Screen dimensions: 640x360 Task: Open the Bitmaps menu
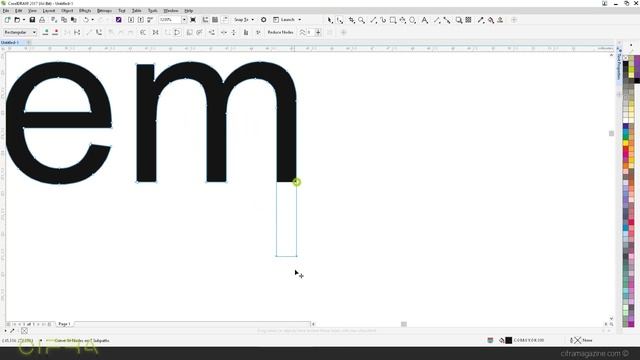104,11
